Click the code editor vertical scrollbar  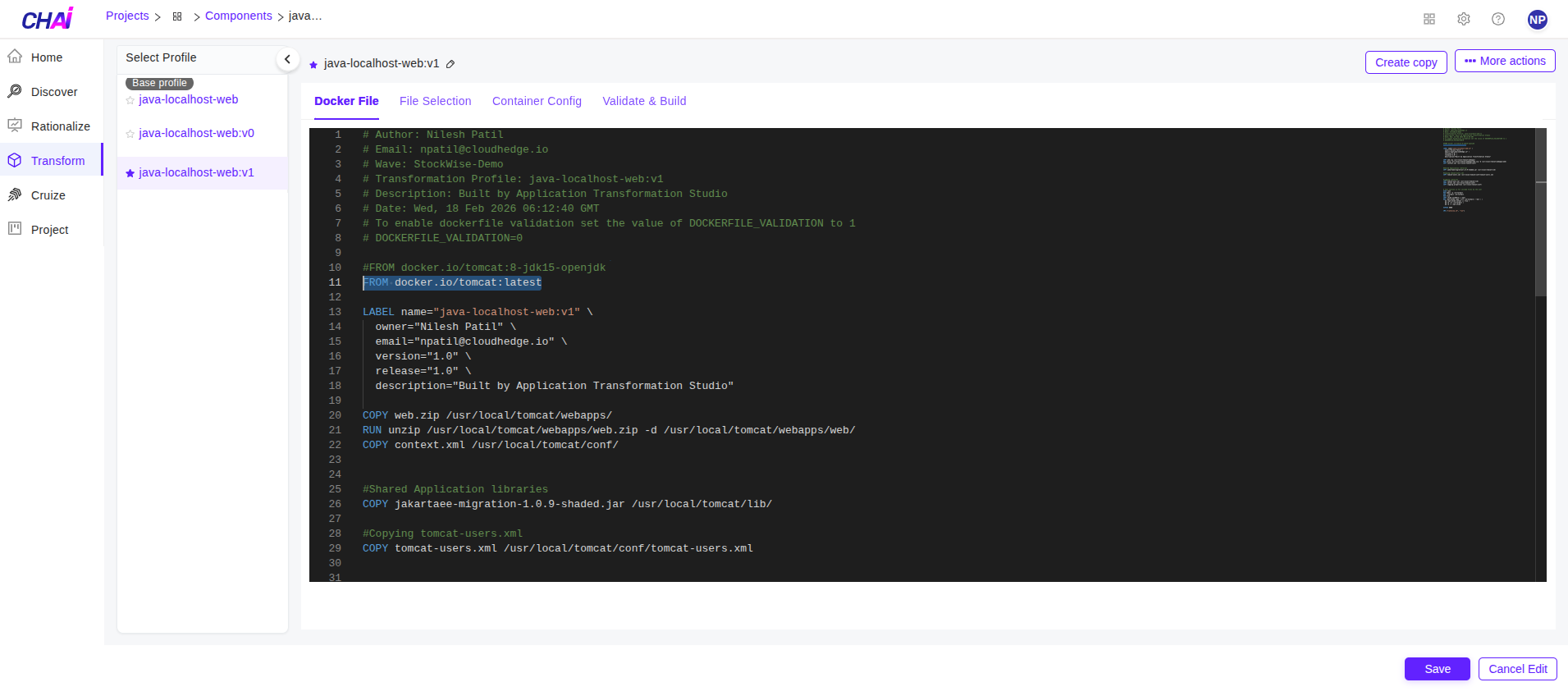click(x=1540, y=238)
